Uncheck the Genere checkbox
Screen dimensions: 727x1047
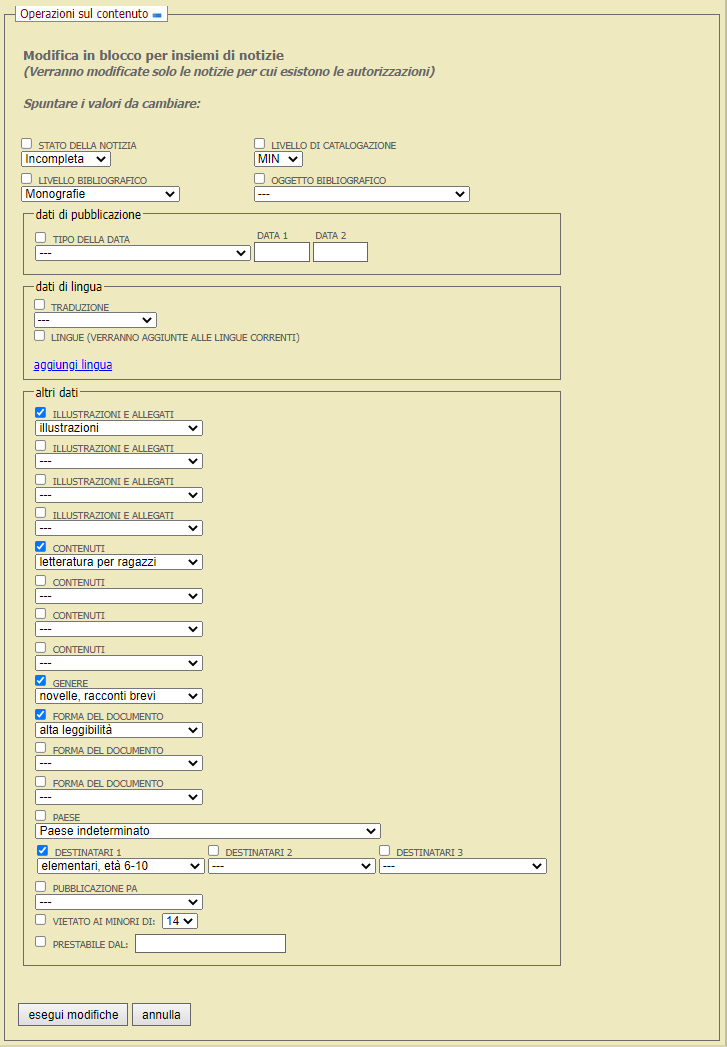tap(41, 681)
